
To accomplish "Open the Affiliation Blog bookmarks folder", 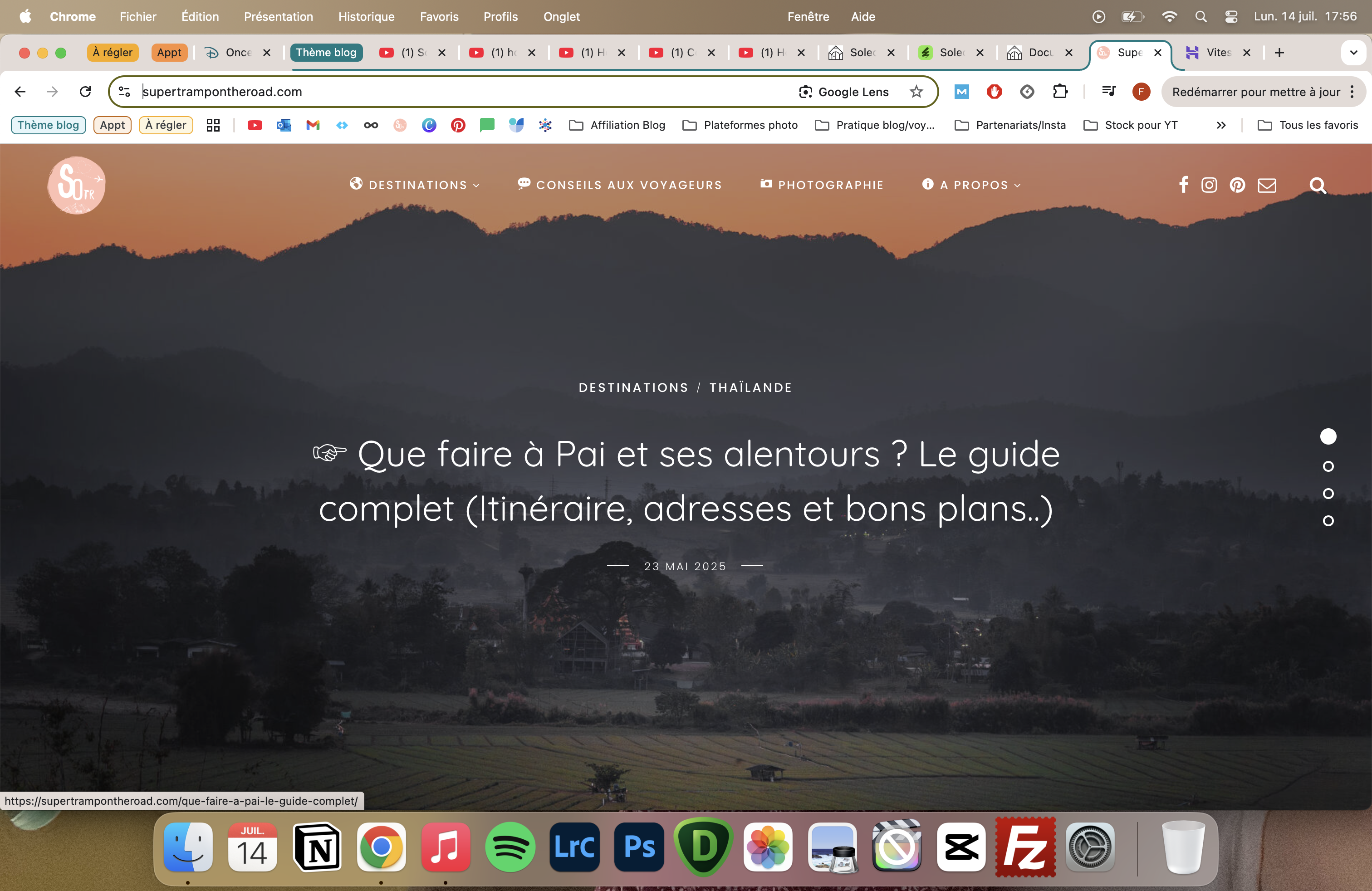I will point(617,125).
